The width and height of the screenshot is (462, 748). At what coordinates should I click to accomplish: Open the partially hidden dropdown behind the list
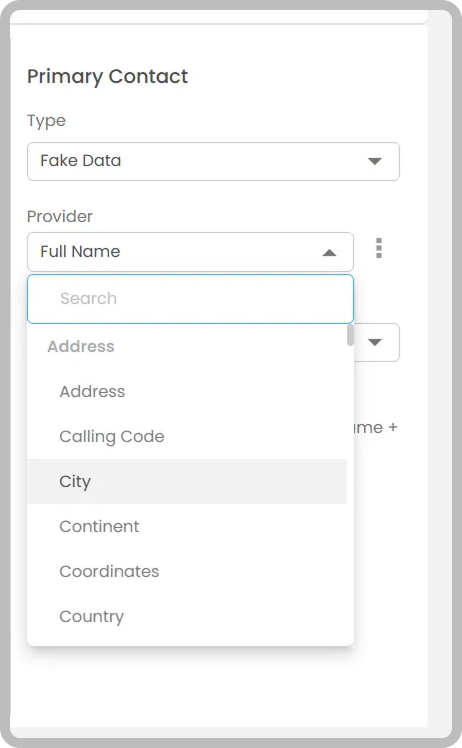pyautogui.click(x=376, y=342)
